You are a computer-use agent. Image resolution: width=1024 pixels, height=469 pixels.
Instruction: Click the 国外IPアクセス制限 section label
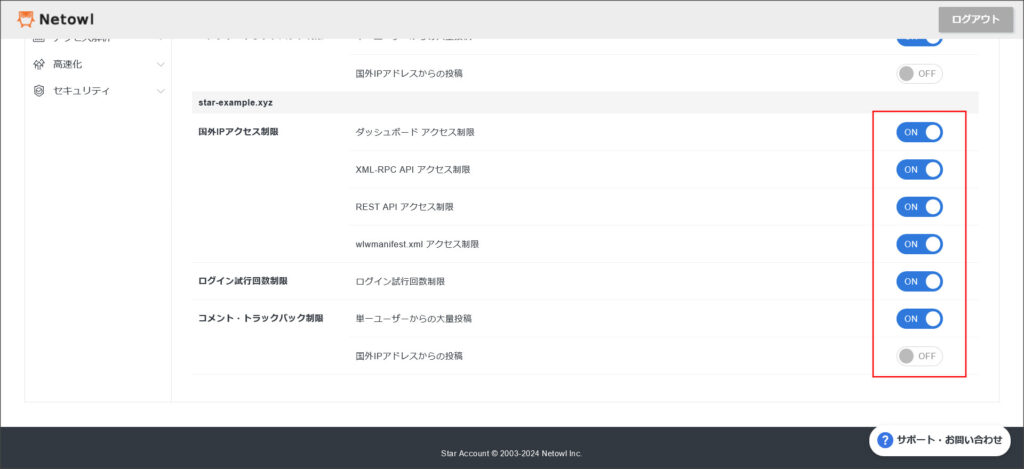[x=238, y=132]
